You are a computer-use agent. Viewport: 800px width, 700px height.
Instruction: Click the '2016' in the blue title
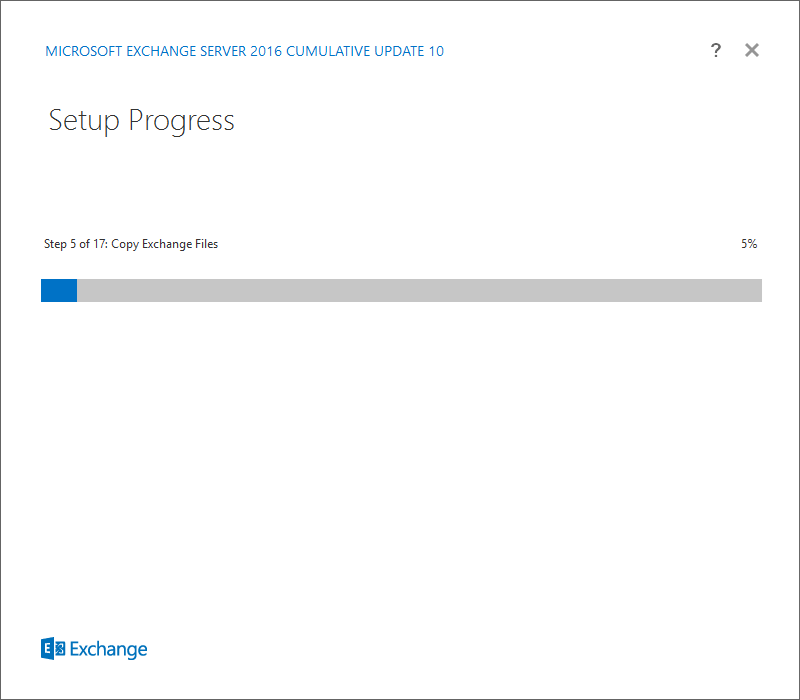[x=266, y=51]
